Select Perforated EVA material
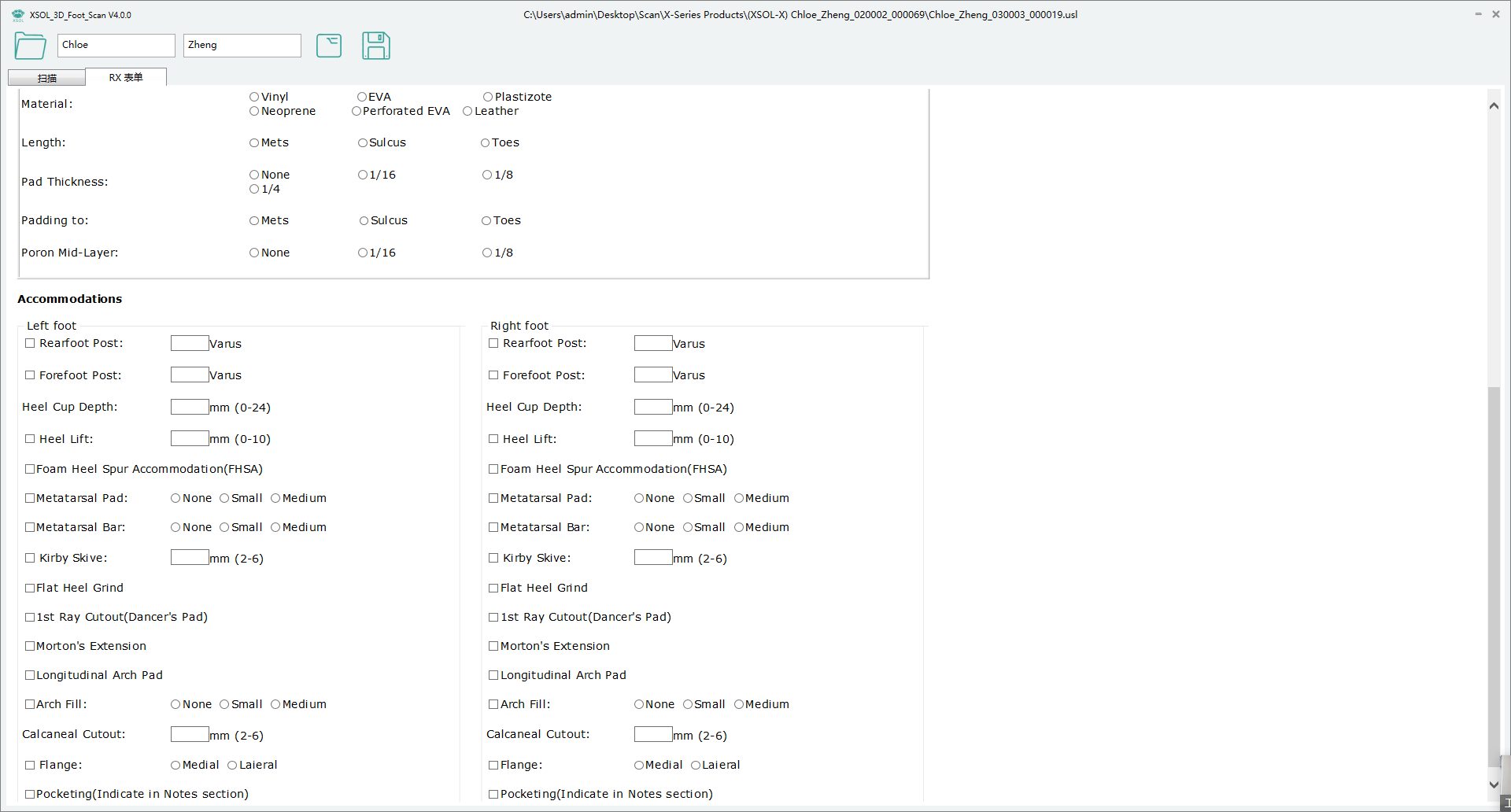This screenshot has width=1511, height=812. [357, 111]
